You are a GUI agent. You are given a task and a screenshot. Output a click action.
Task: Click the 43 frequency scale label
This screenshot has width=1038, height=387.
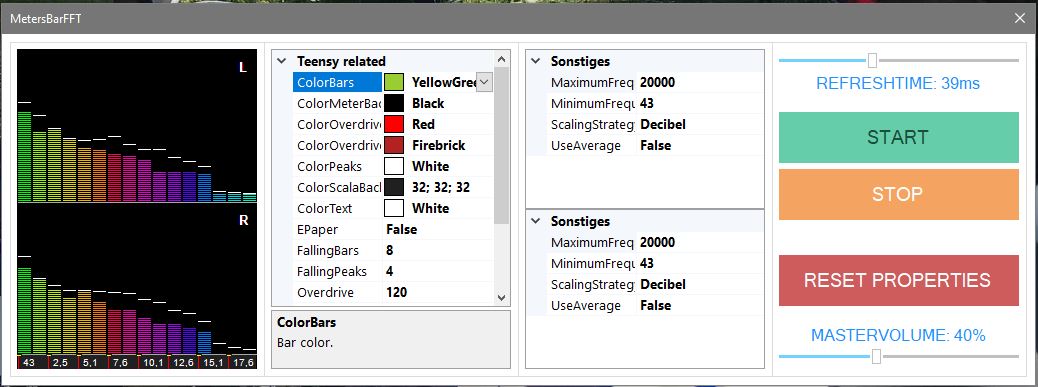28,363
